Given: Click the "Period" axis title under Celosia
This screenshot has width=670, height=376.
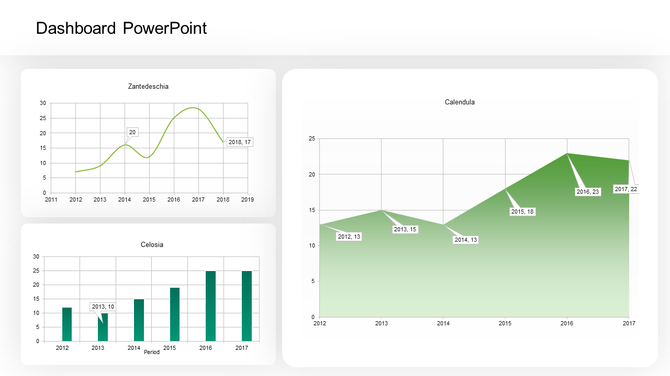Looking at the screenshot, I should [x=152, y=352].
